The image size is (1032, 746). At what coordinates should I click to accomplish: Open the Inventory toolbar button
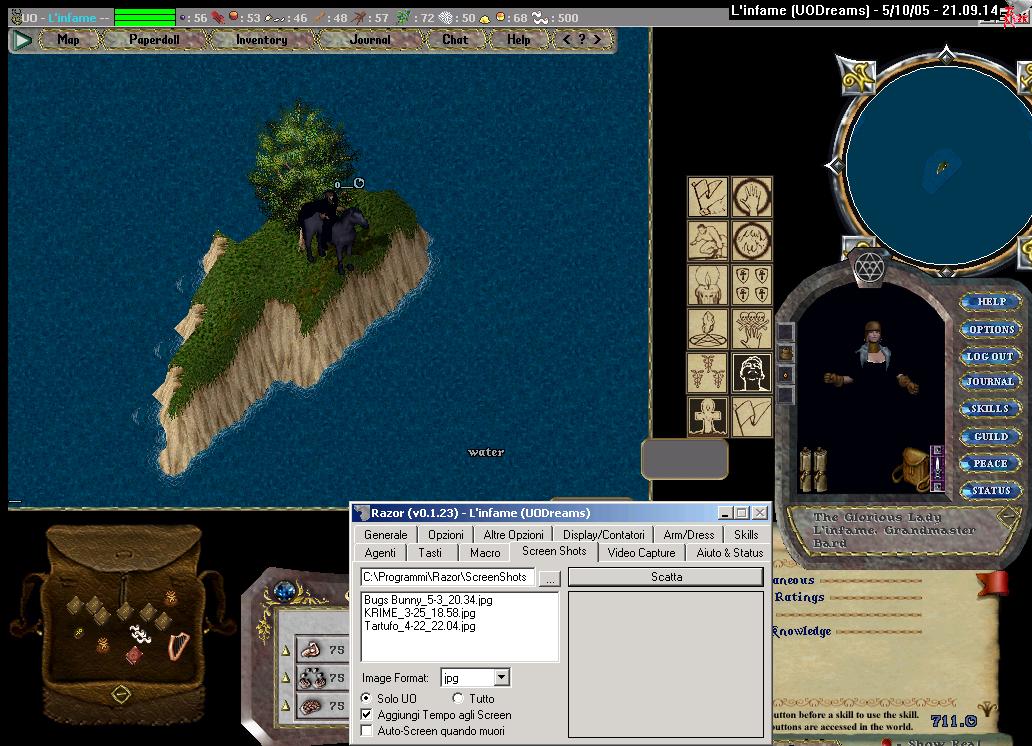[x=261, y=40]
